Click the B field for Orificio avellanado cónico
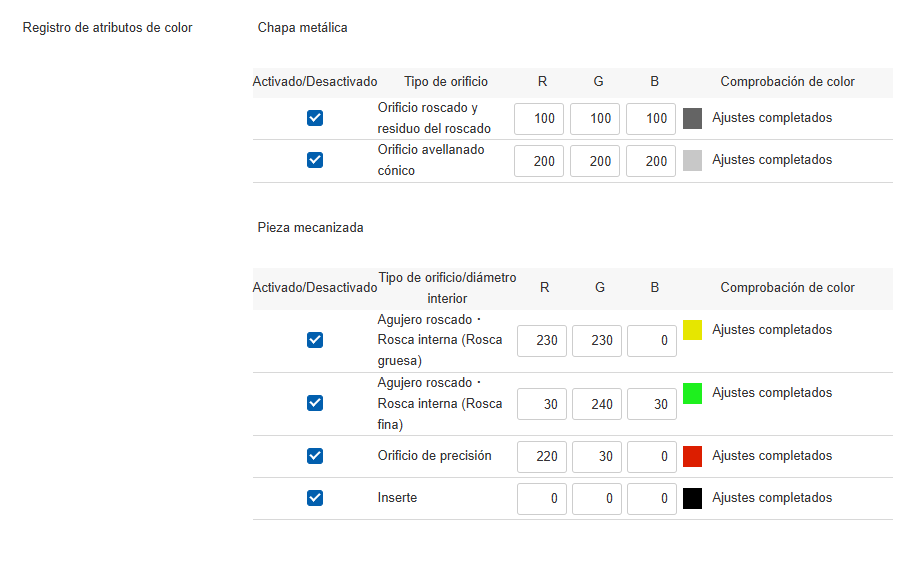The width and height of the screenshot is (913, 564). 651,161
